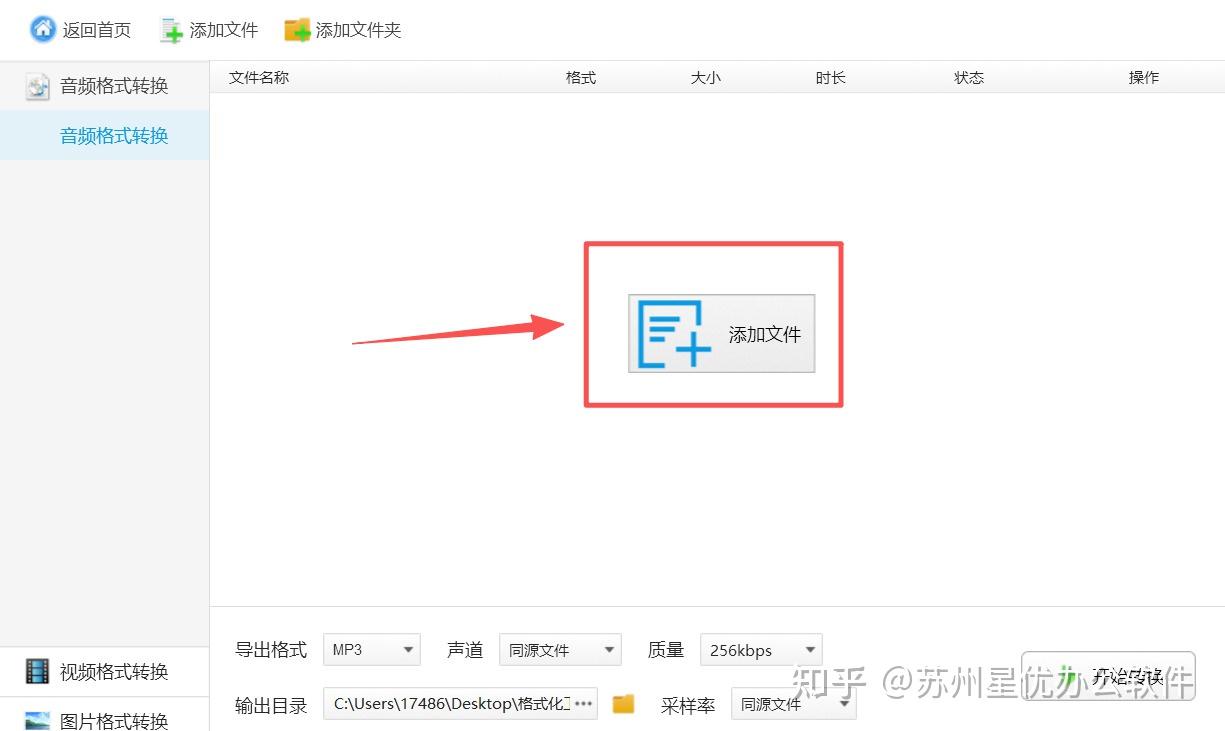
Task: Select the highlighted 音频格式转换 subtab
Action: (x=113, y=135)
